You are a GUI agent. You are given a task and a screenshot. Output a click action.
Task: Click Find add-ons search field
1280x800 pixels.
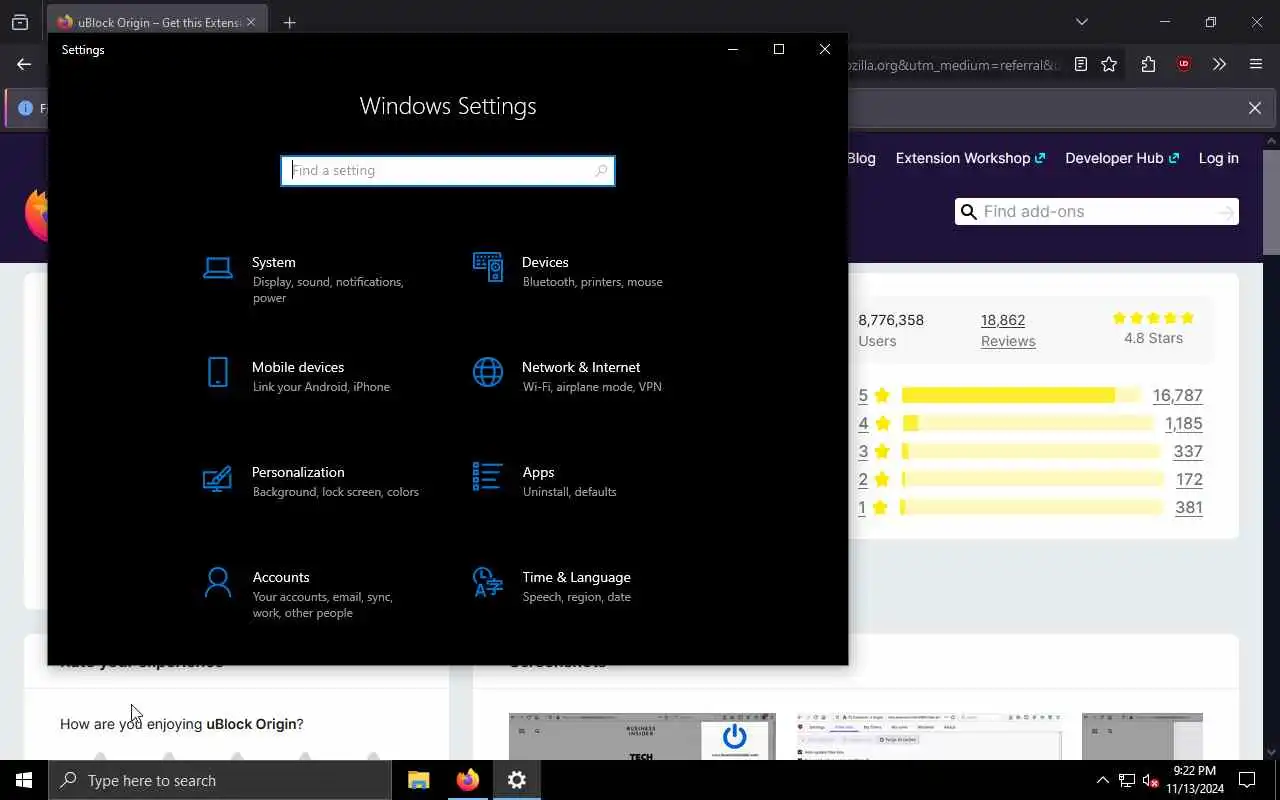(x=1097, y=211)
